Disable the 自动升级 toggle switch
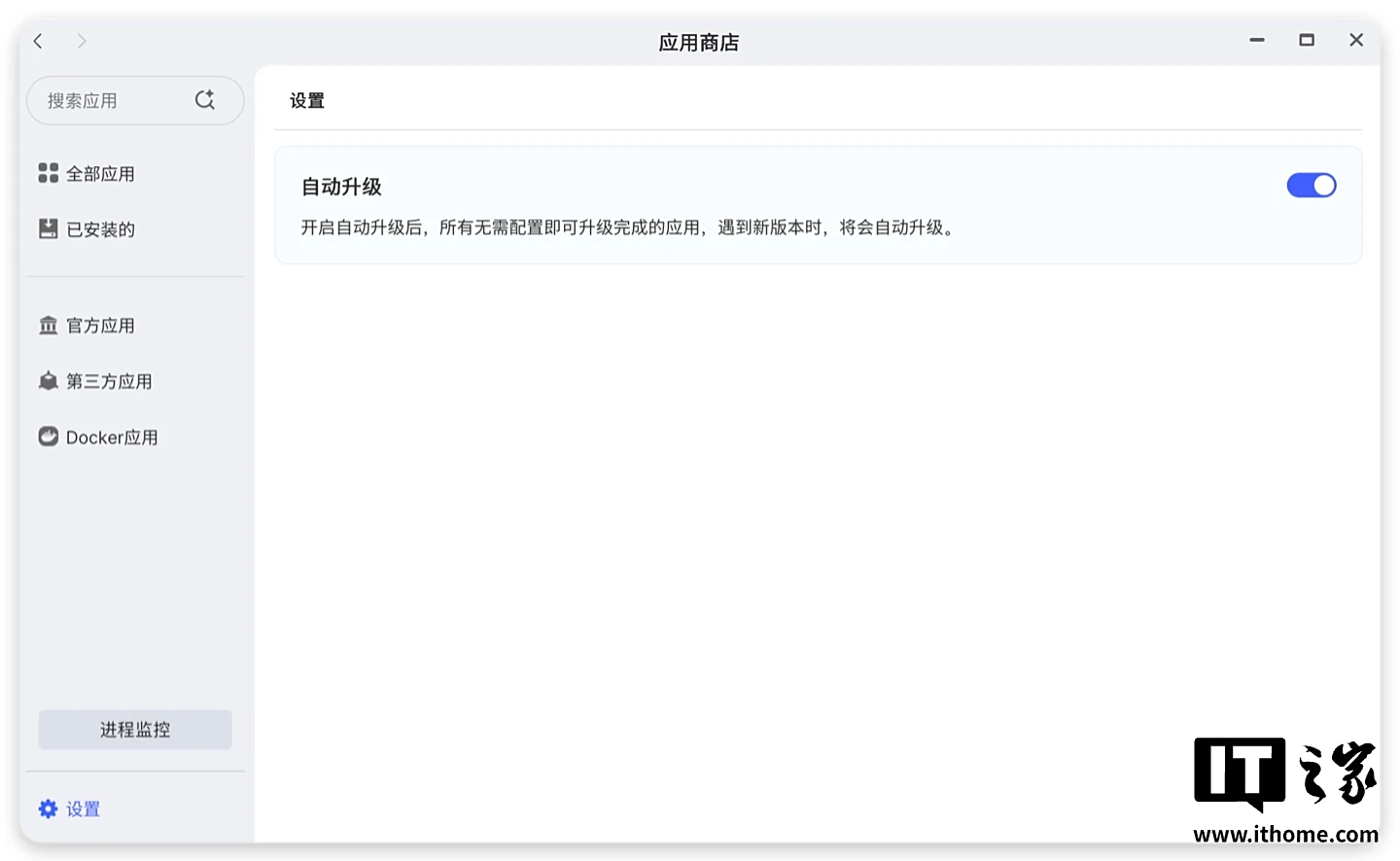Screen dimensions: 1400x861 pyautogui.click(x=1311, y=186)
